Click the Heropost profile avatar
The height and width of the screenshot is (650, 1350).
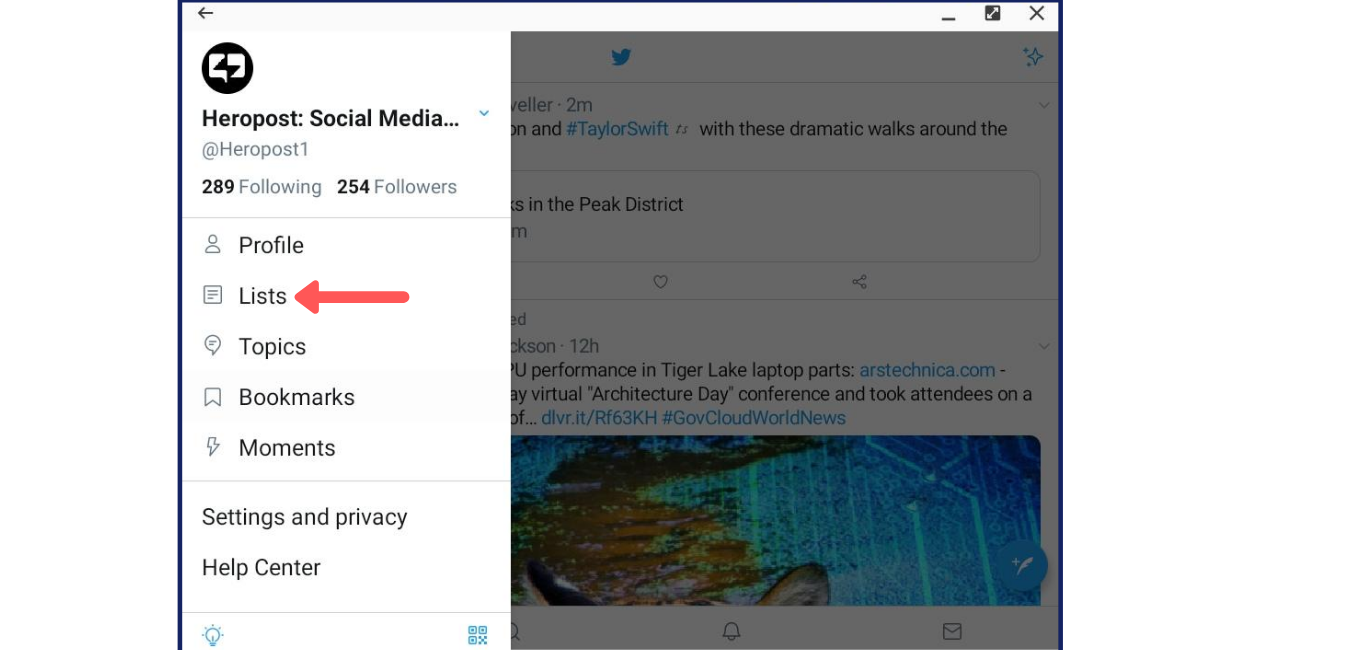(227, 67)
